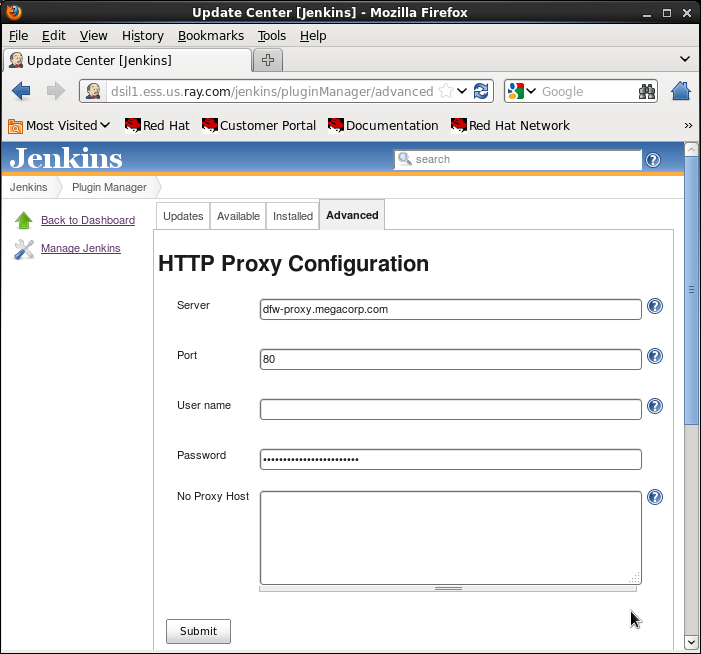Open the search engine selector dropdown
The width and height of the screenshot is (701, 654).
click(x=521, y=91)
